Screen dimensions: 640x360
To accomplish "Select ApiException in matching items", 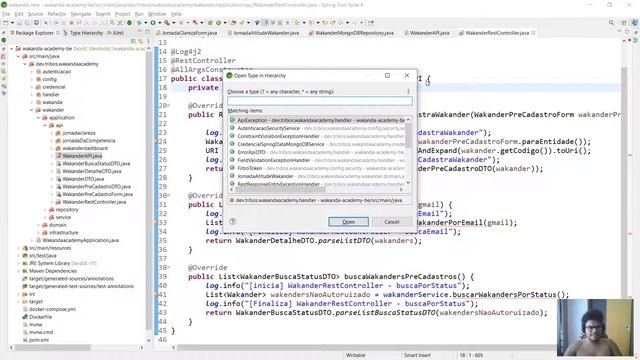I will pyautogui.click(x=317, y=120).
